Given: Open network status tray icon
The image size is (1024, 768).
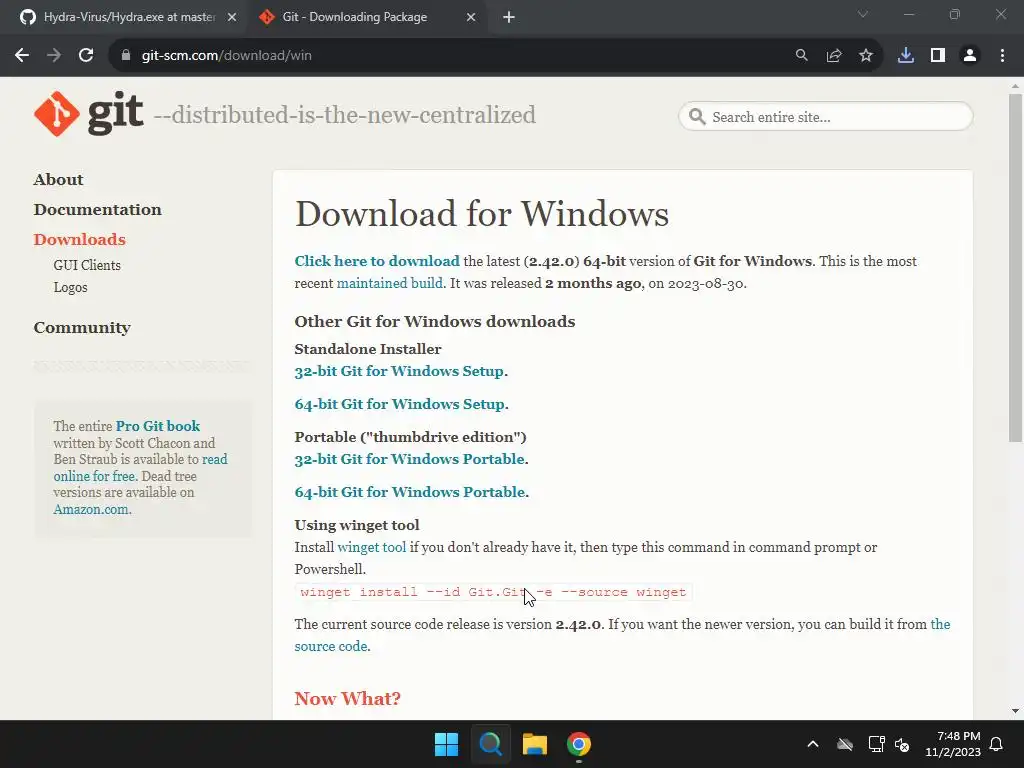Looking at the screenshot, I should (x=876, y=744).
